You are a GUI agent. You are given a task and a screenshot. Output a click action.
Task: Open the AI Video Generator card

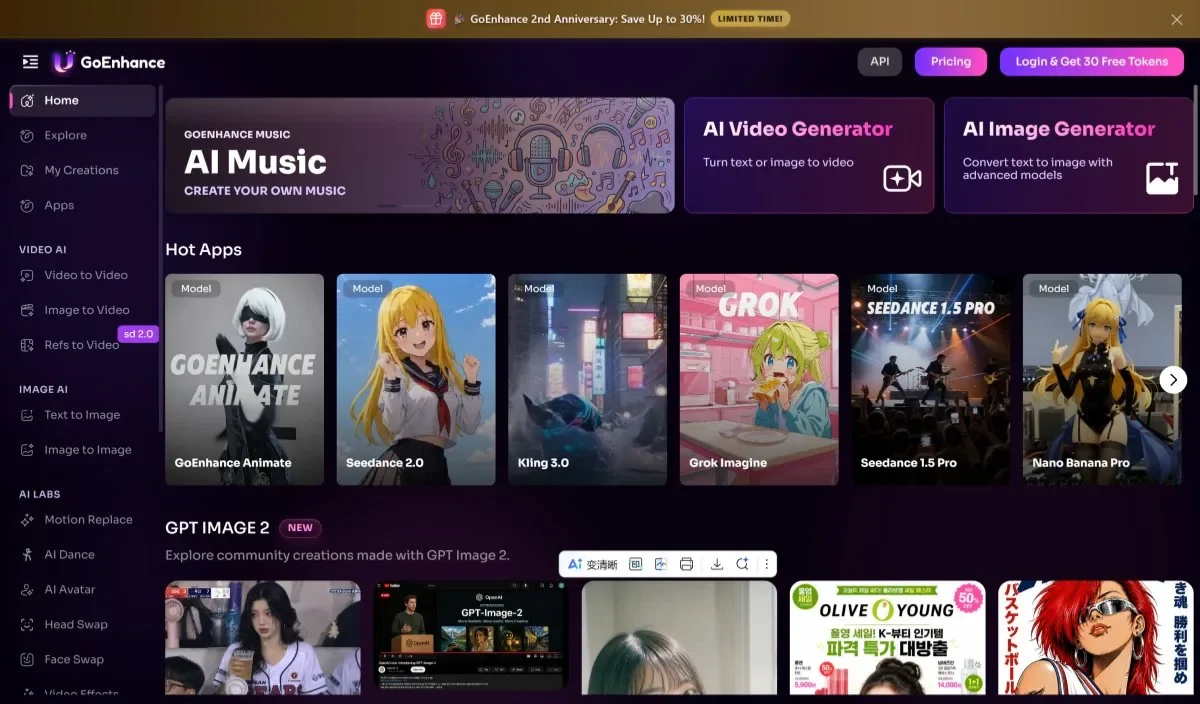click(x=809, y=155)
